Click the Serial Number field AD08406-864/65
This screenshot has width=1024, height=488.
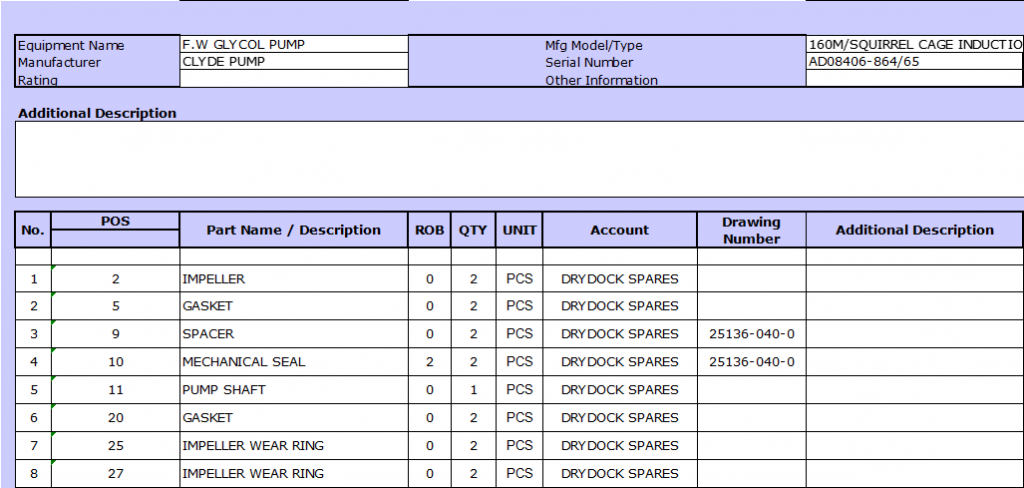(x=914, y=61)
